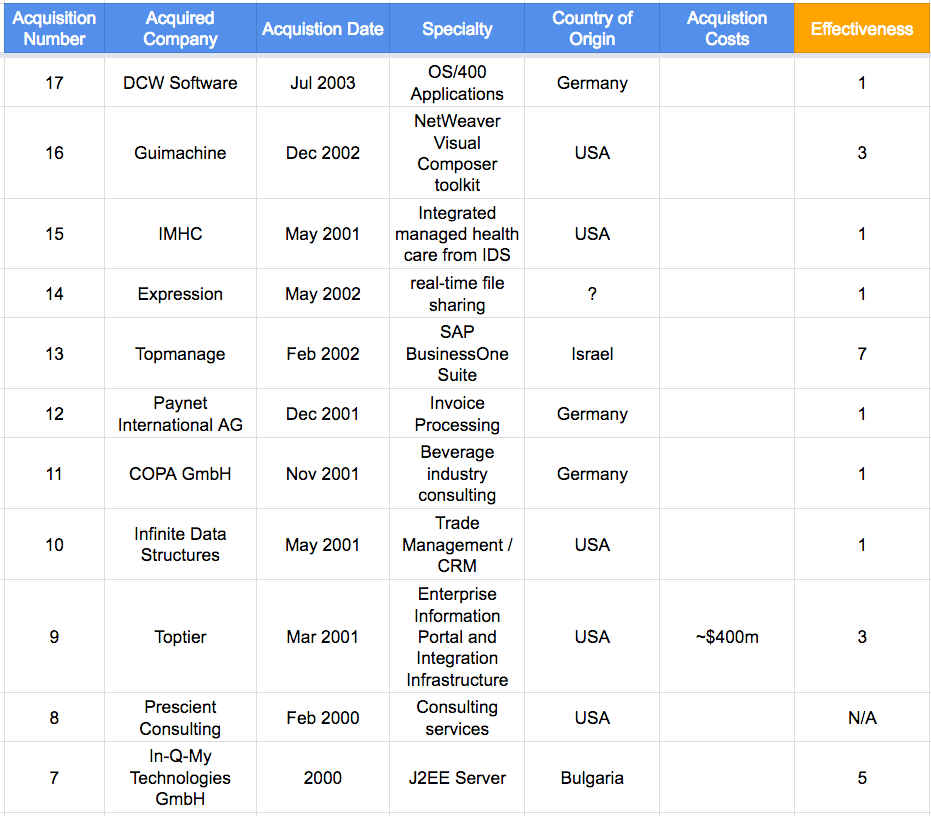Click the Infinite Data Structures cell
This screenshot has width=931, height=816.
(x=180, y=544)
